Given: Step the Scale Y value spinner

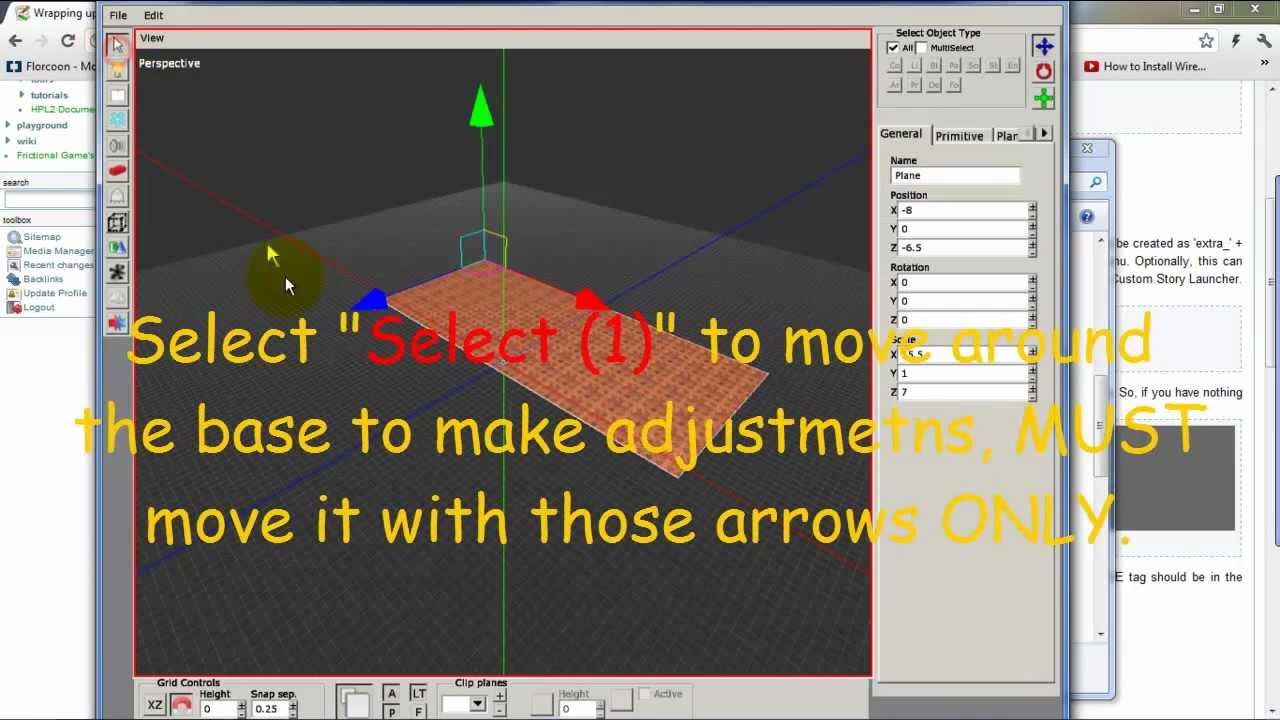Looking at the screenshot, I should tap(1032, 373).
